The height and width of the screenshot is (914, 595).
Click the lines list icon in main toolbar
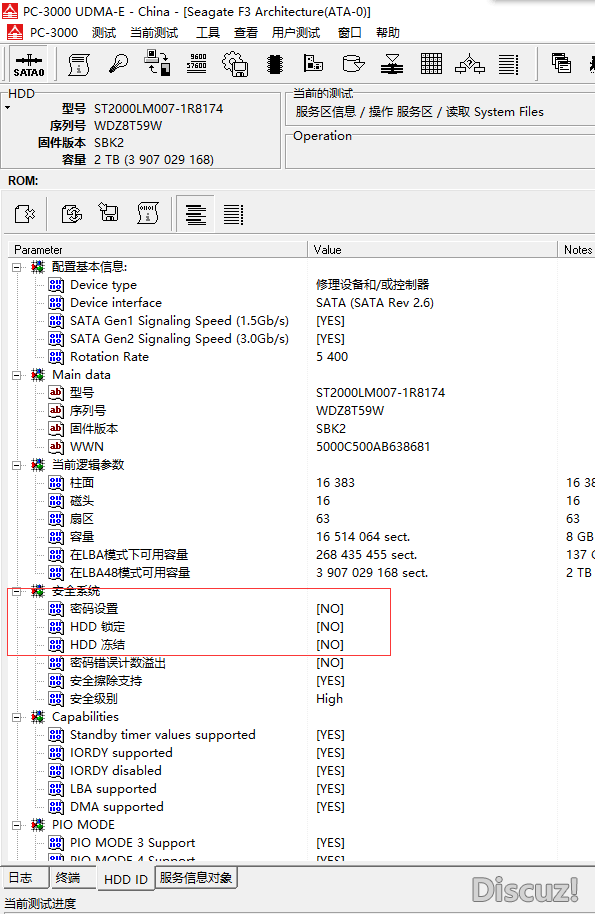(508, 64)
